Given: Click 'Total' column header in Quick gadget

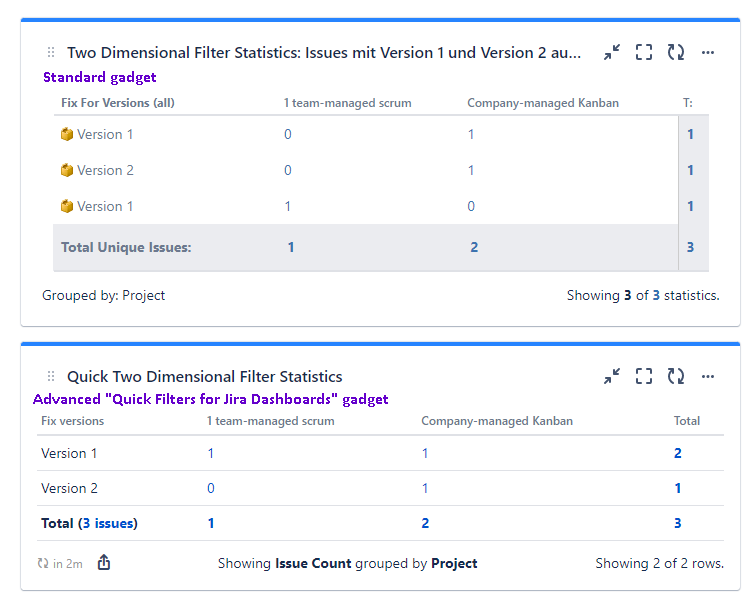Looking at the screenshot, I should [687, 421].
